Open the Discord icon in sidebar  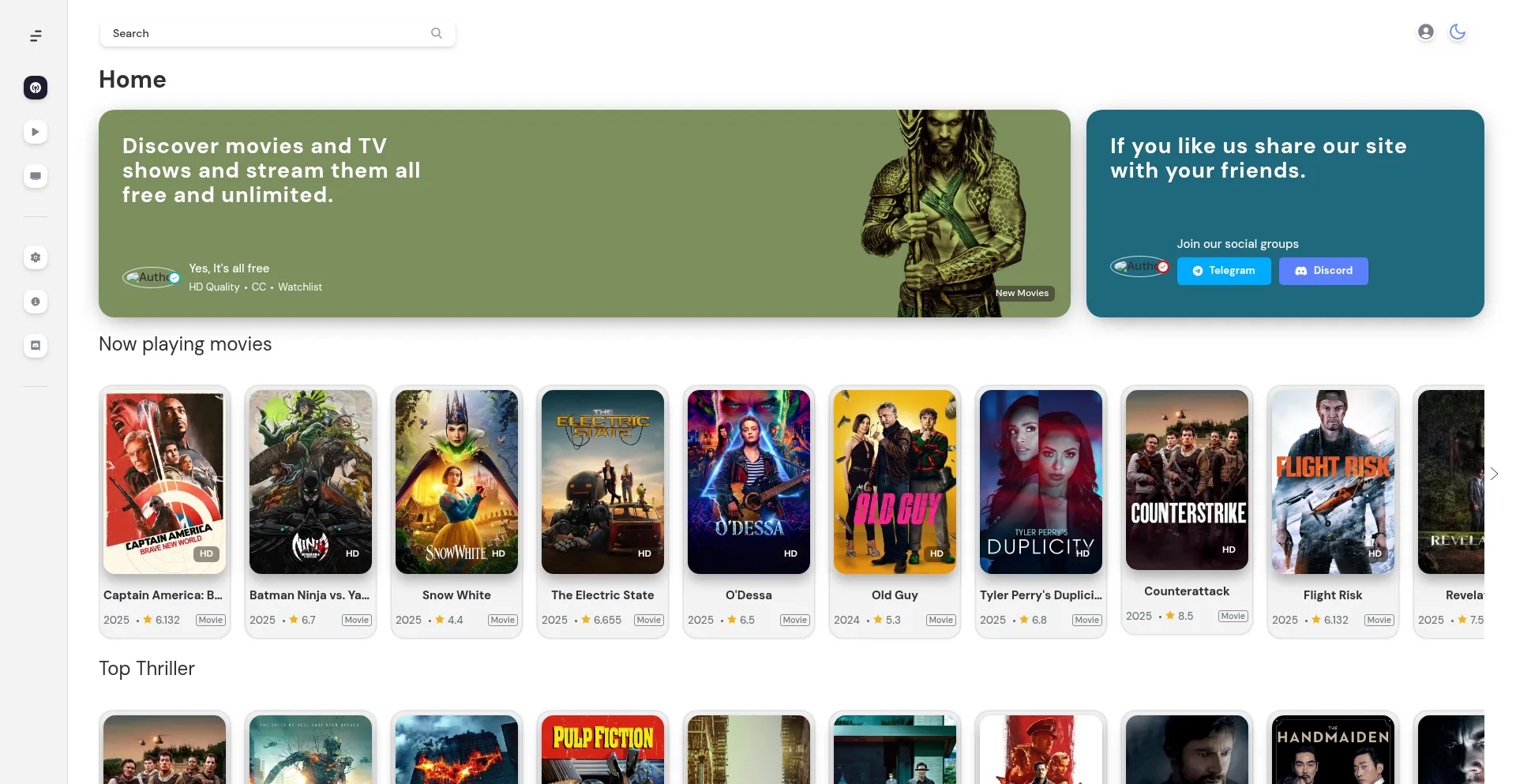pyautogui.click(x=36, y=345)
